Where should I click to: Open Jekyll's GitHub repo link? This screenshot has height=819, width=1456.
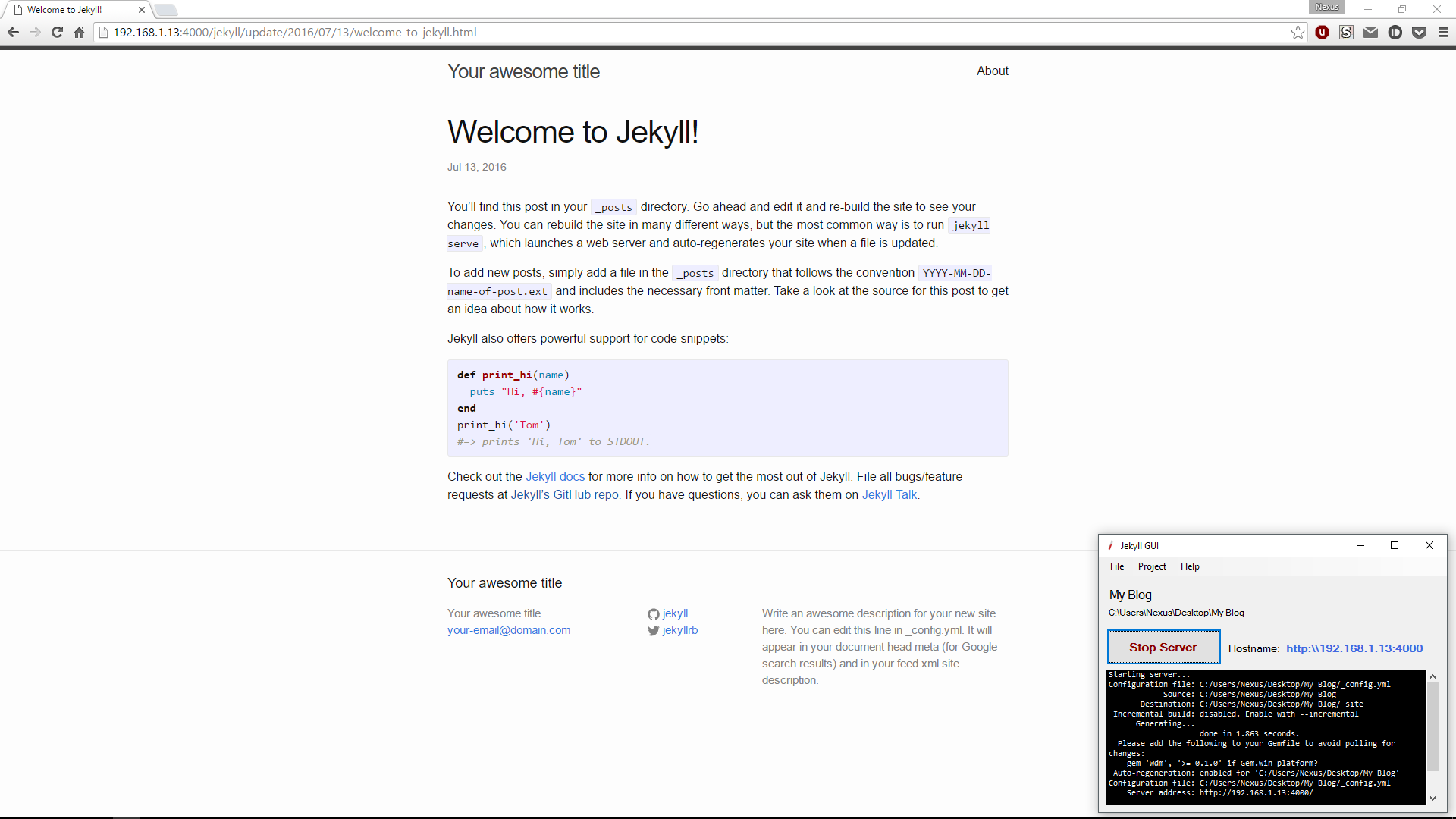click(x=564, y=494)
